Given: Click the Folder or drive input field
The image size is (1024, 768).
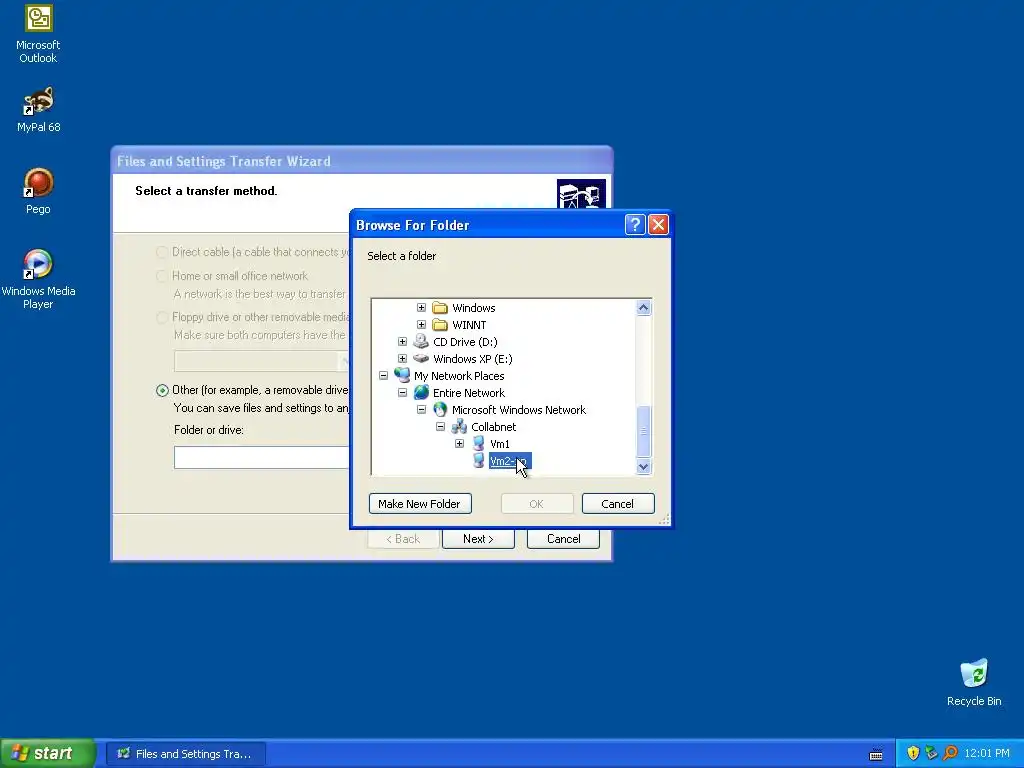Looking at the screenshot, I should [x=262, y=458].
